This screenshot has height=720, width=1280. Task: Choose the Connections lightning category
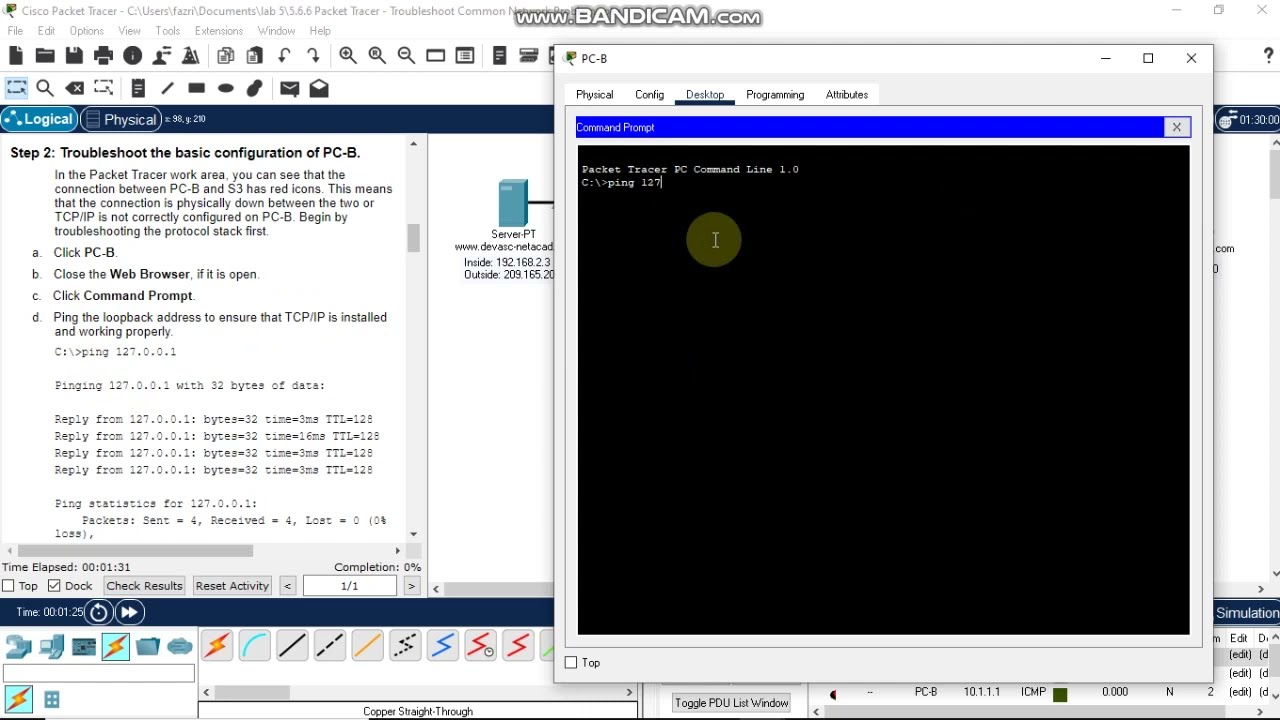(115, 647)
